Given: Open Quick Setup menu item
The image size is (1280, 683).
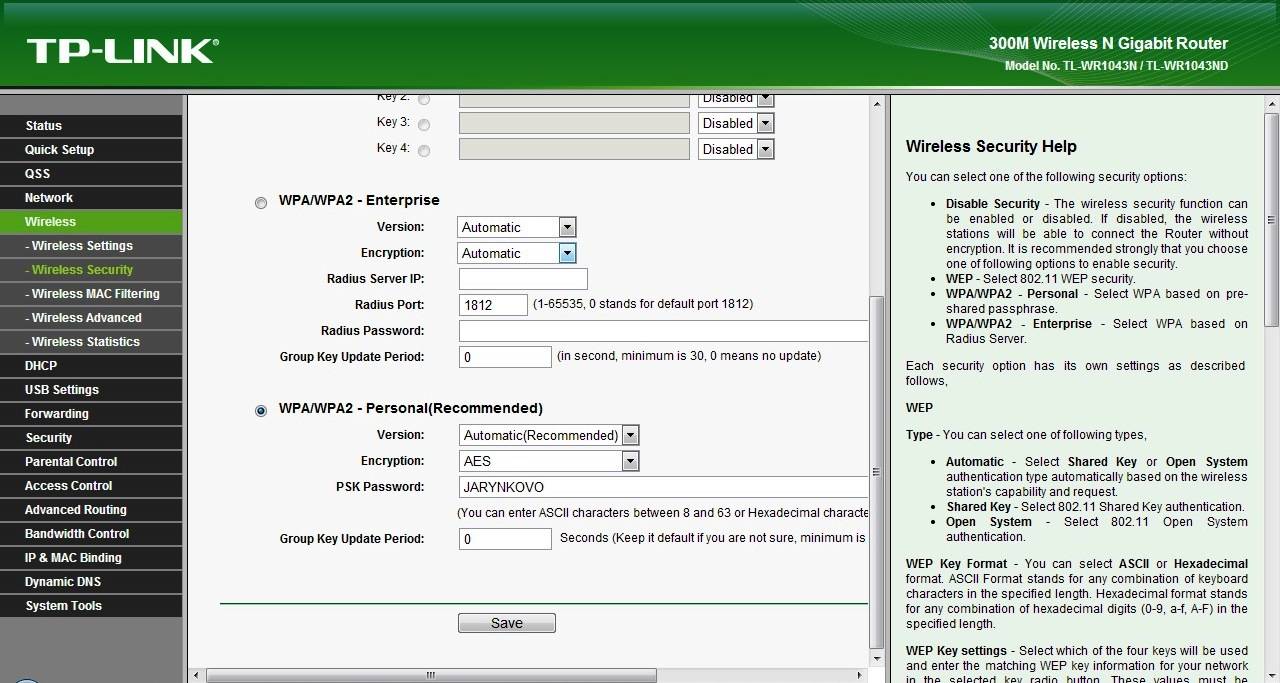Looking at the screenshot, I should tap(91, 150).
